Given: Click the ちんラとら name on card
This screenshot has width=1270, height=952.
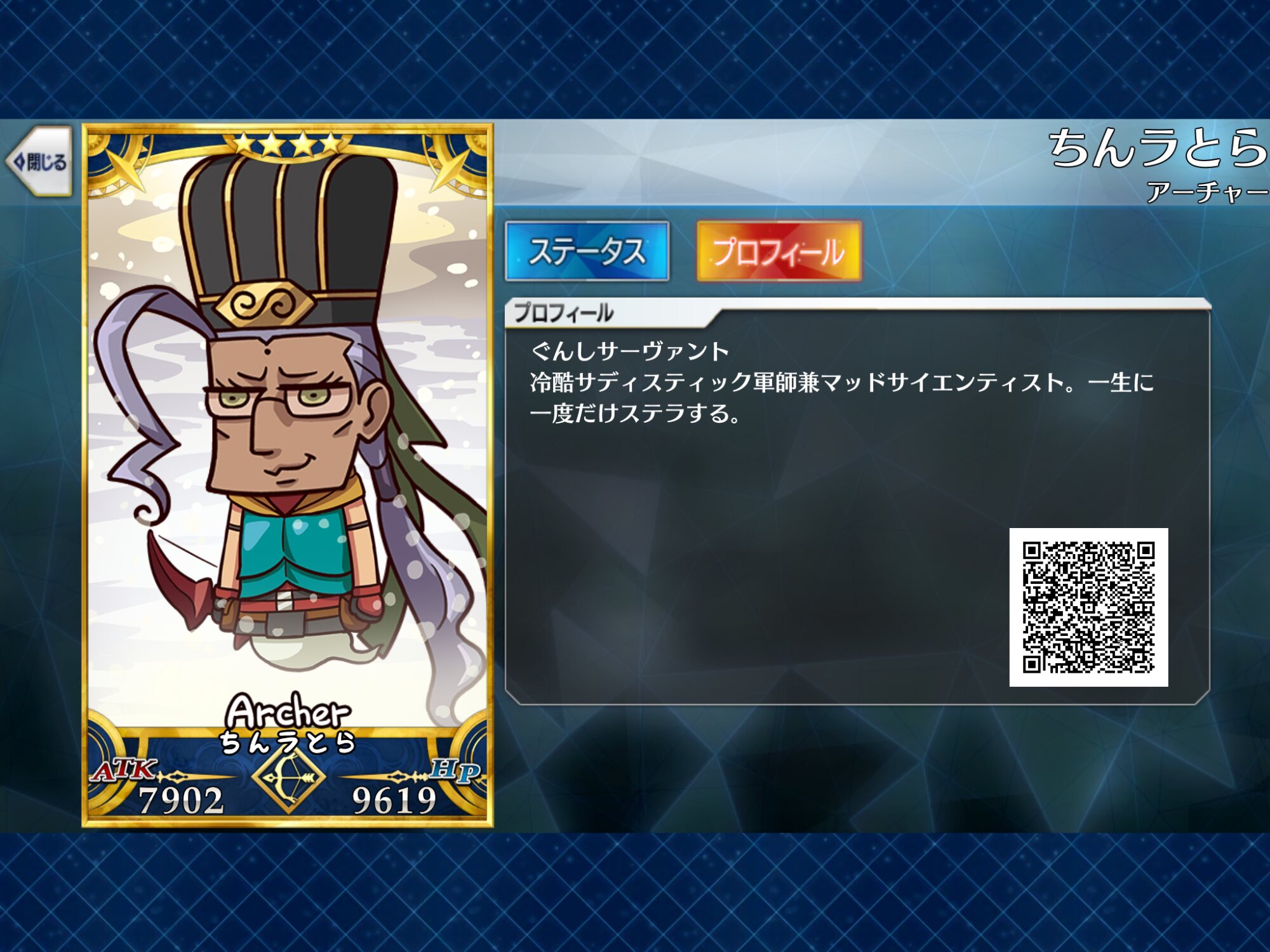Looking at the screenshot, I should point(288,742).
